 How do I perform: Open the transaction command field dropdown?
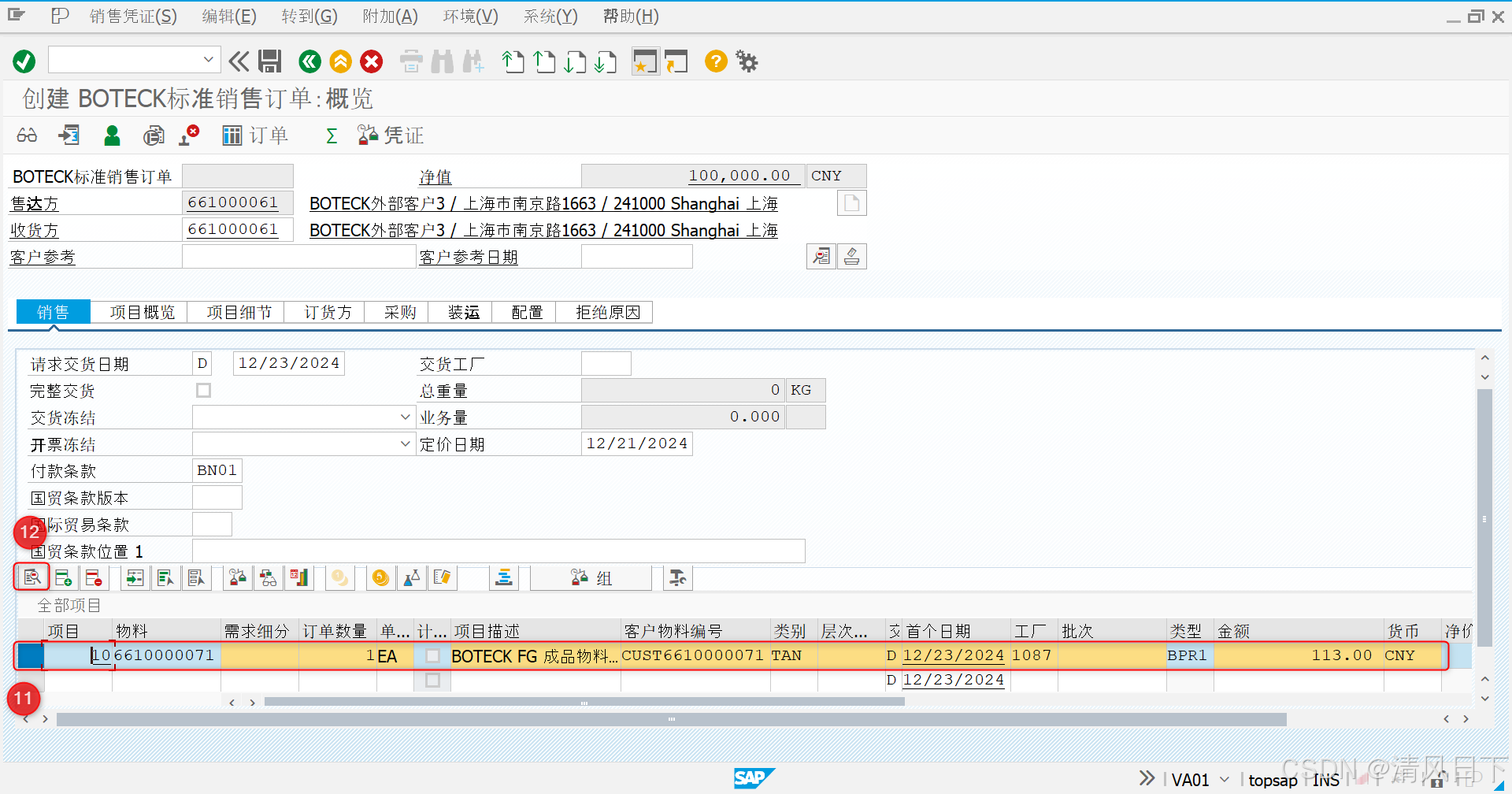tap(208, 60)
